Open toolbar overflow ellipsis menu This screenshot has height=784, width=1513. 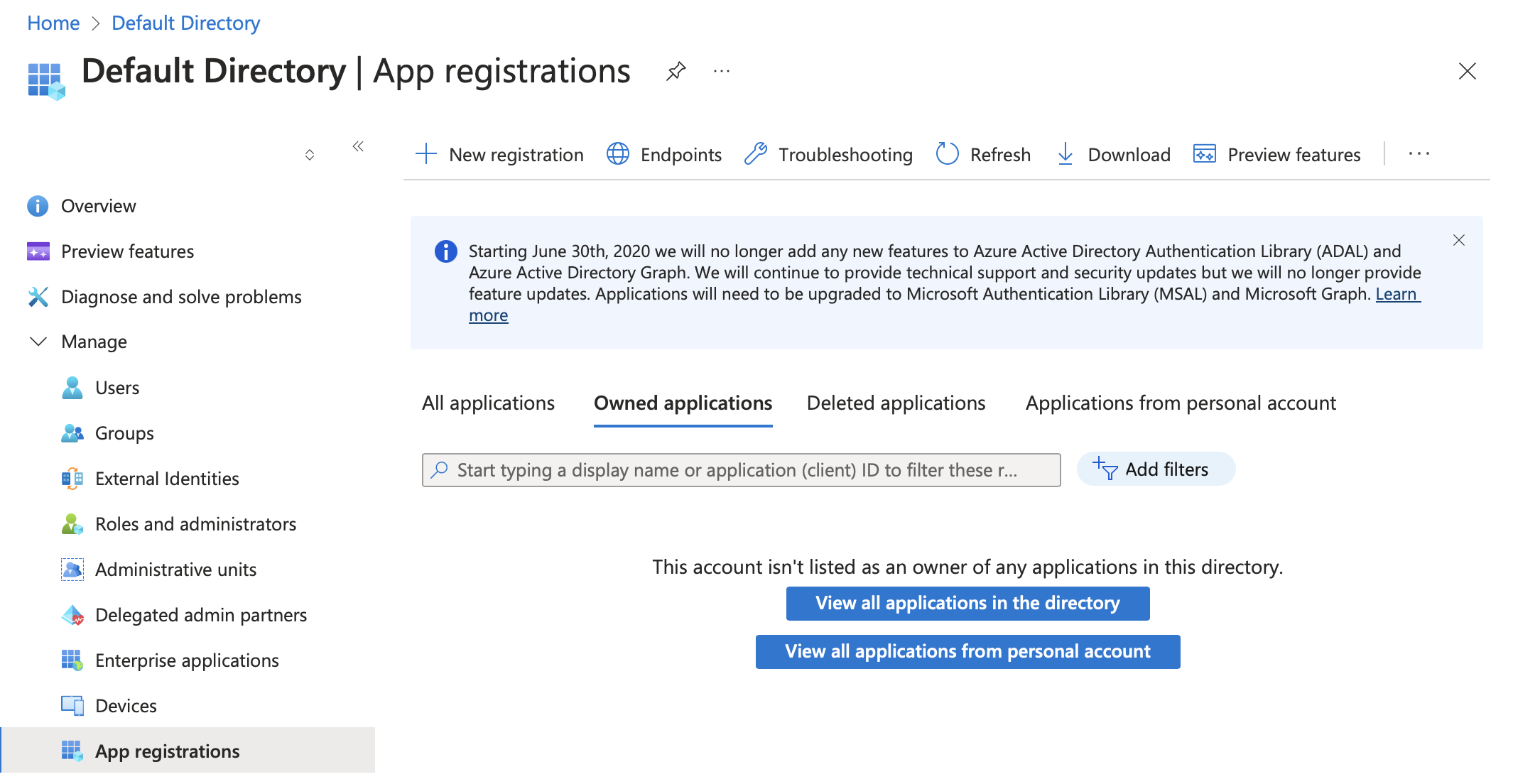(1419, 154)
